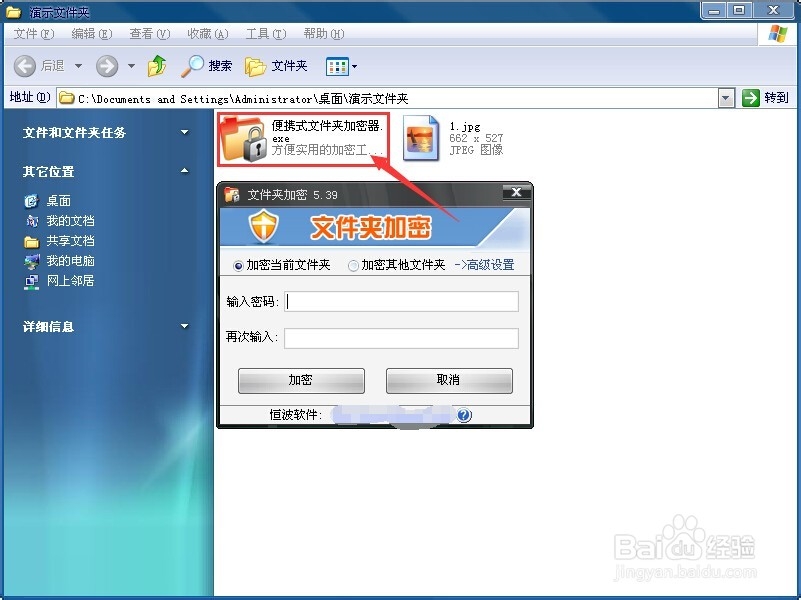Image resolution: width=801 pixels, height=600 pixels.
Task: Click the 输入密码 password field
Action: [402, 301]
